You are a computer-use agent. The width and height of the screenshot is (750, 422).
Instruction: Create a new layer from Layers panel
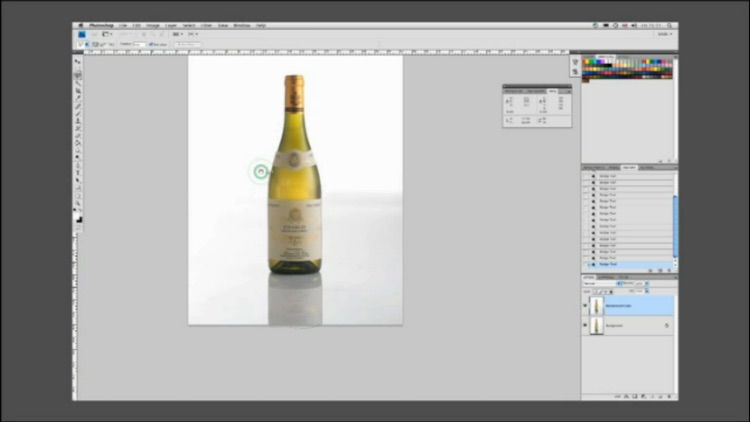click(661, 396)
